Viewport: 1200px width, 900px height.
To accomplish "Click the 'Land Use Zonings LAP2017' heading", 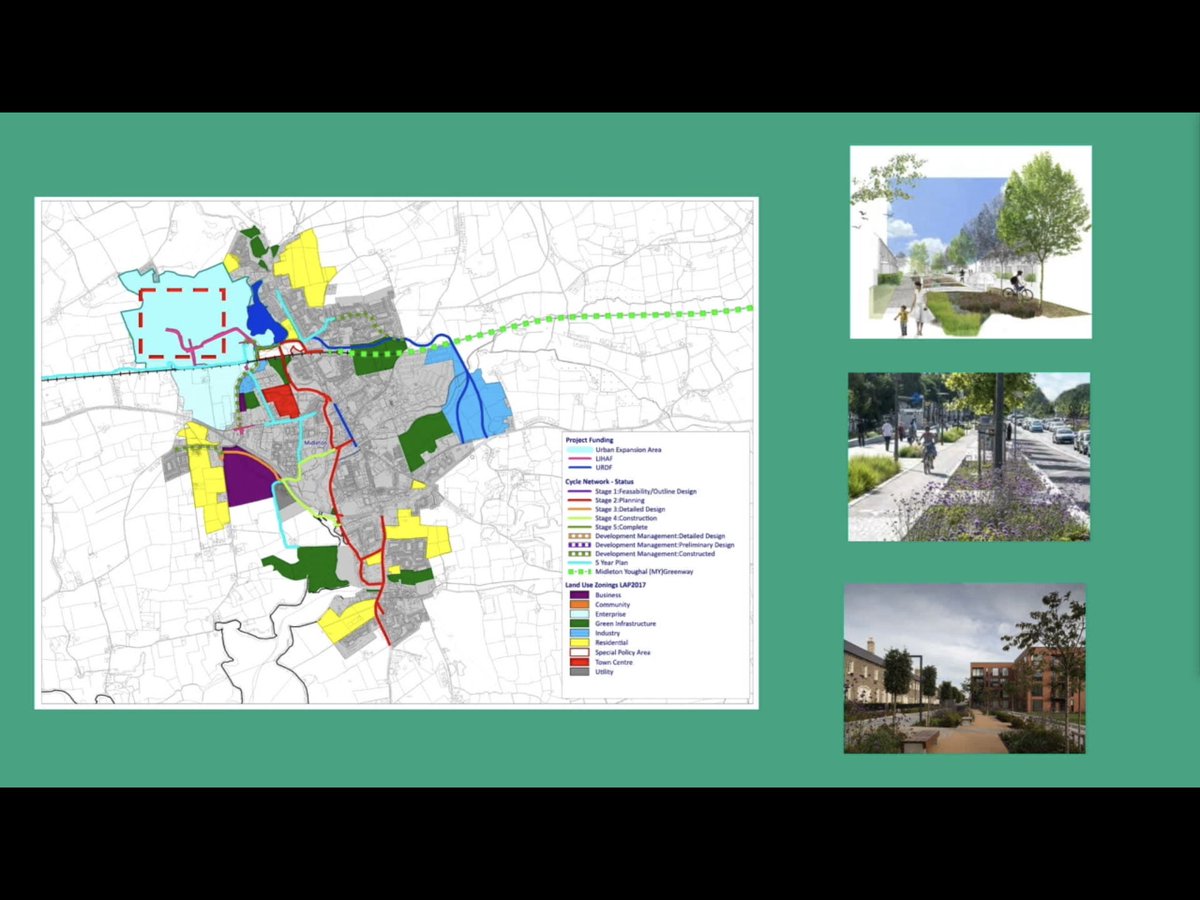I will (x=606, y=585).
